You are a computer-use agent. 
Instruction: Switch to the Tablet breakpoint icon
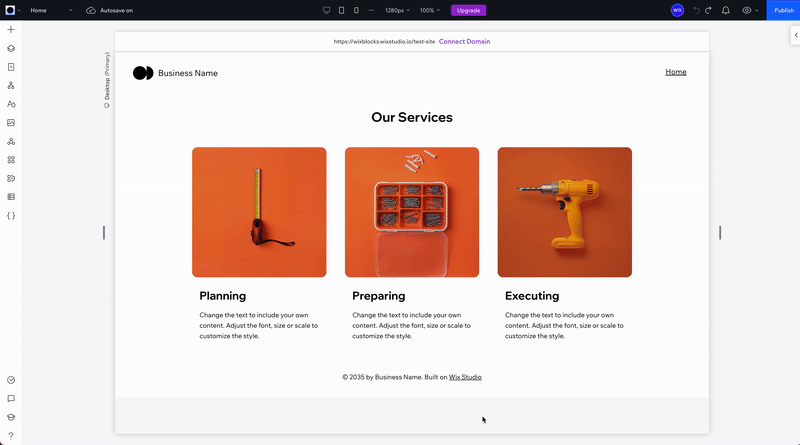coord(341,10)
